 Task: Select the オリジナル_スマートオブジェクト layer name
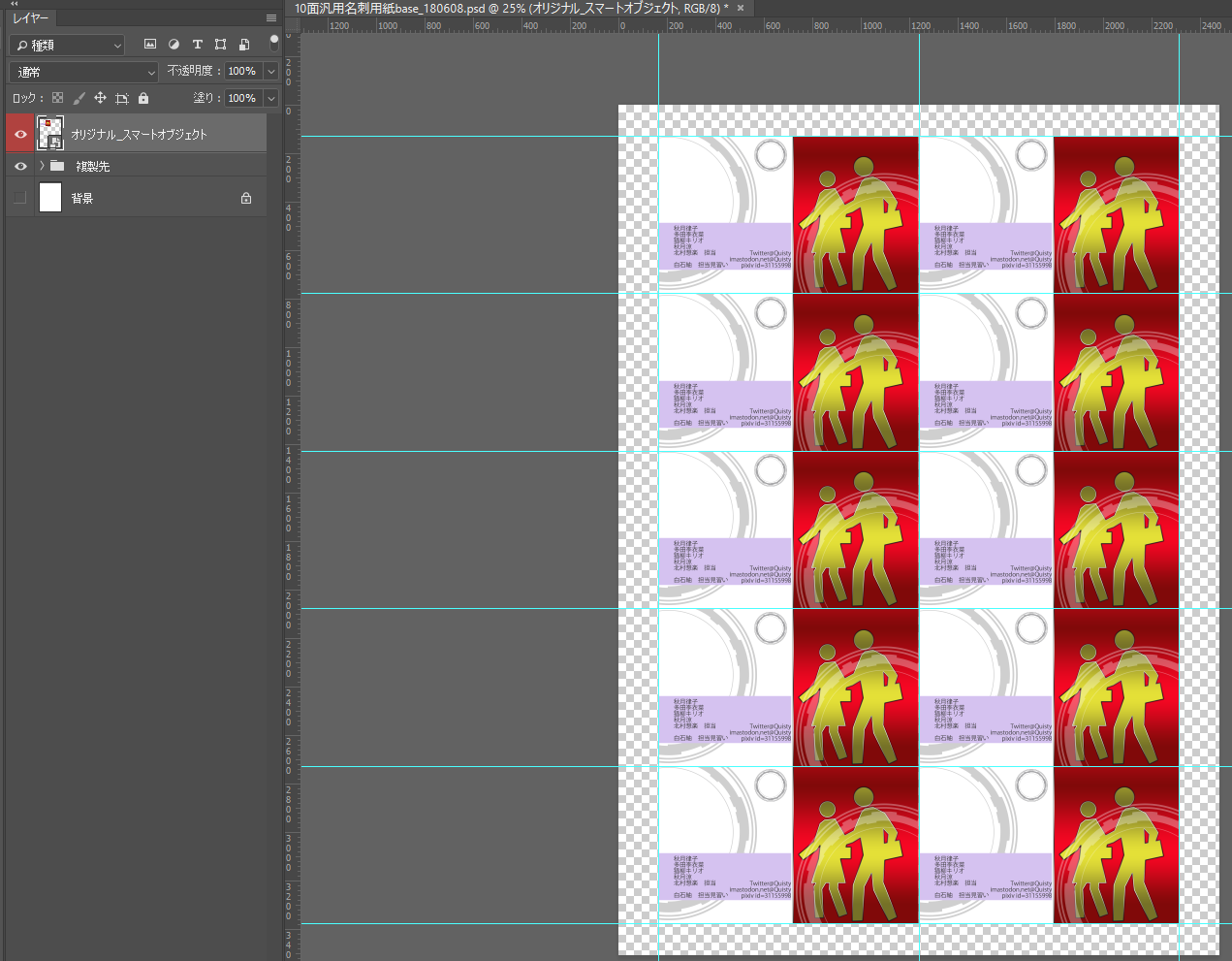(139, 134)
